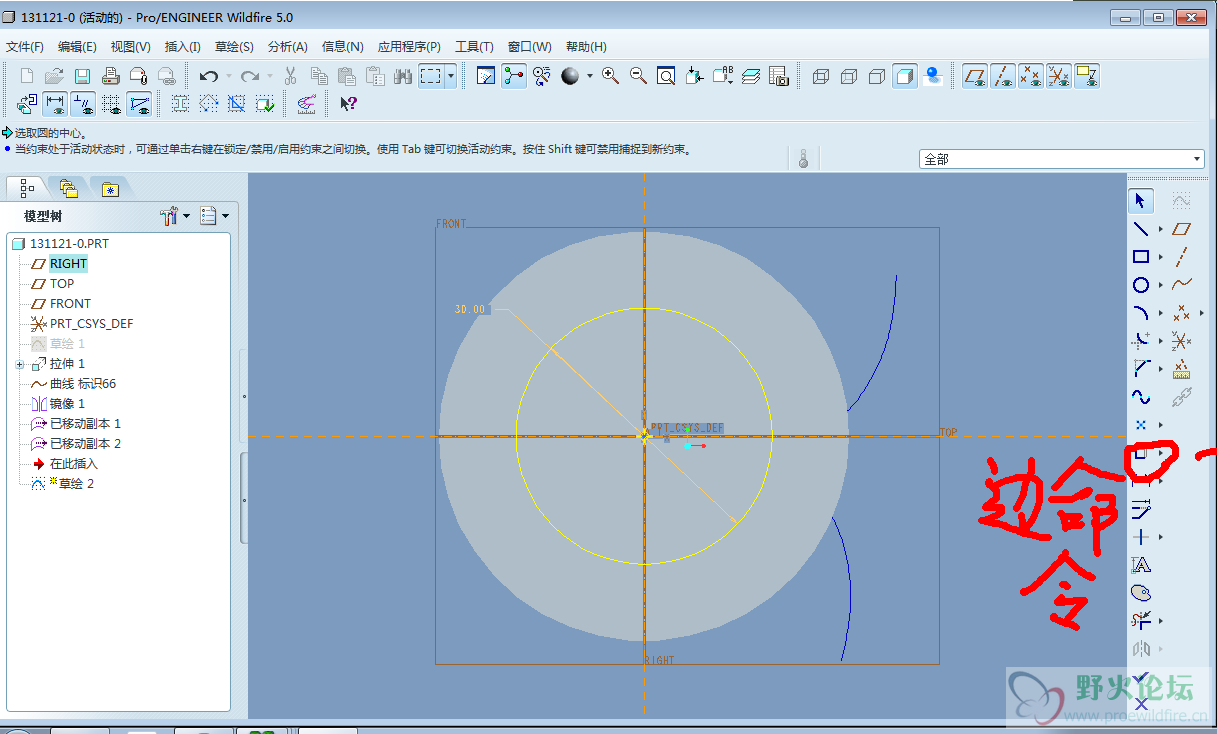This screenshot has width=1217, height=734.
Task: Select the Rectangle sketch tool
Action: pyautogui.click(x=1141, y=257)
